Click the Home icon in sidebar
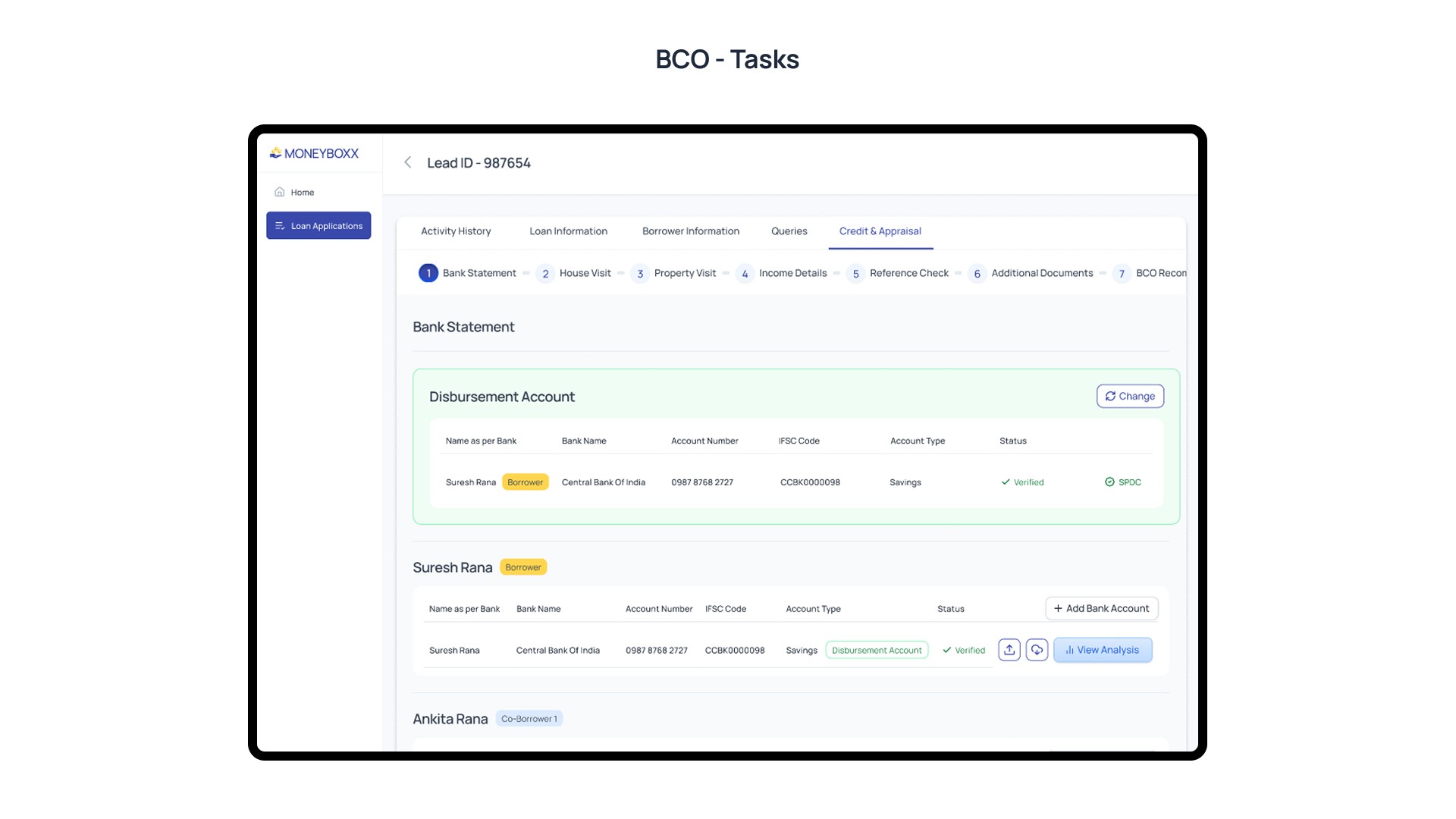Screen dimensions: 1456x819 click(280, 192)
